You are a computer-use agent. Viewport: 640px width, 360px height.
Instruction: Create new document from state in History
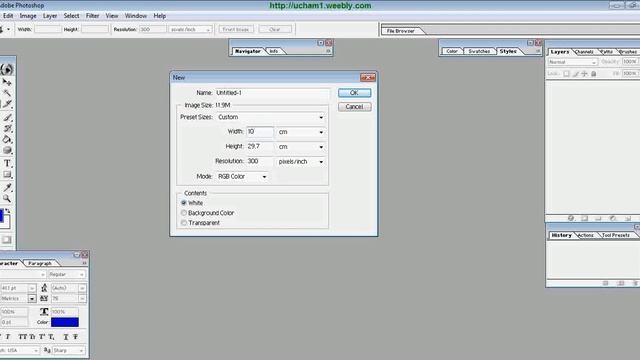(606, 283)
